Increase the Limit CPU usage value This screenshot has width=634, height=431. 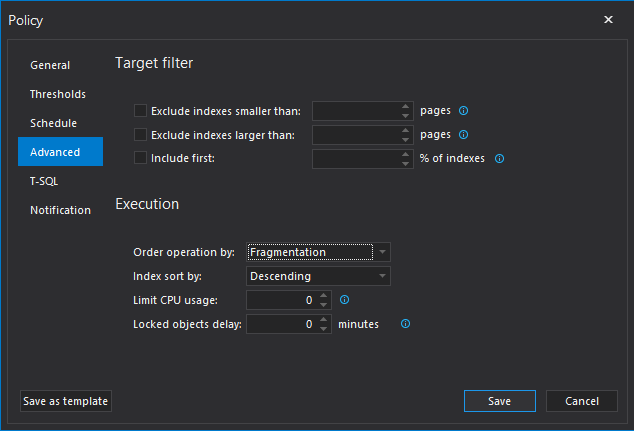click(x=324, y=295)
